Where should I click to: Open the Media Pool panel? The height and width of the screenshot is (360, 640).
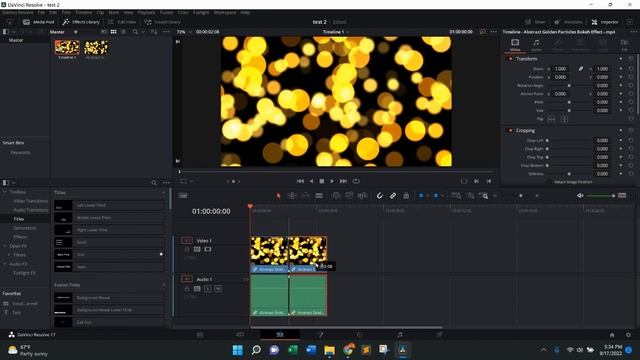pyautogui.click(x=39, y=22)
